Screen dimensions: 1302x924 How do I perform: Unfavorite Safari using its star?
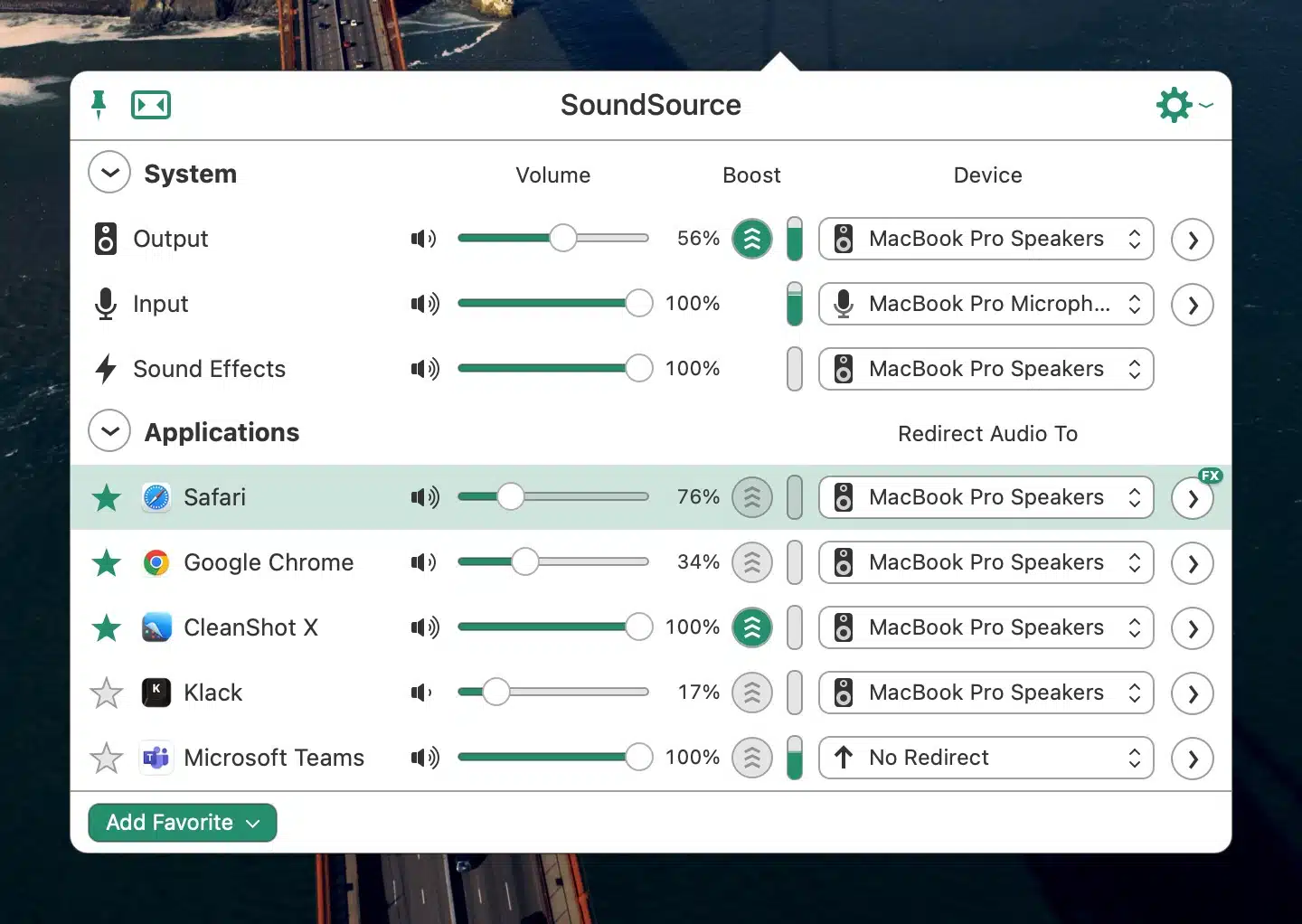point(107,497)
